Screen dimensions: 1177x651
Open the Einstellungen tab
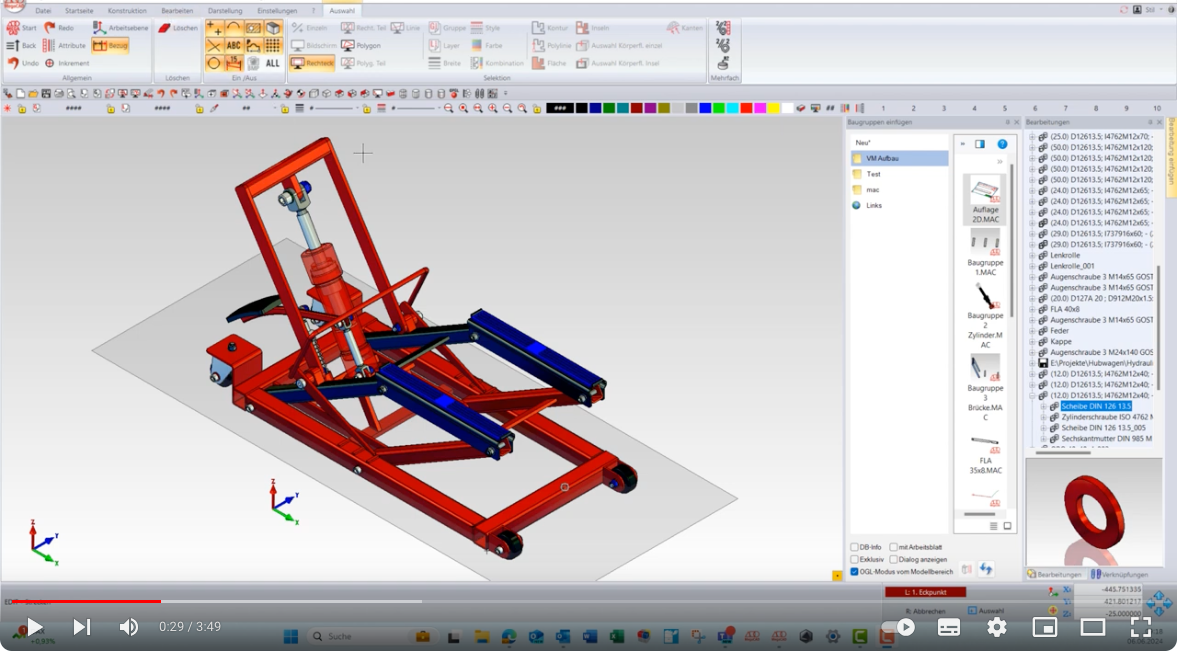(x=277, y=11)
